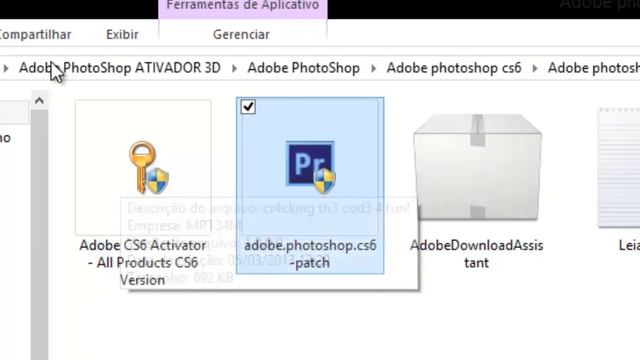
Task: Expand arrow after Adobe PhotoShop breadcrumb
Action: [373, 68]
